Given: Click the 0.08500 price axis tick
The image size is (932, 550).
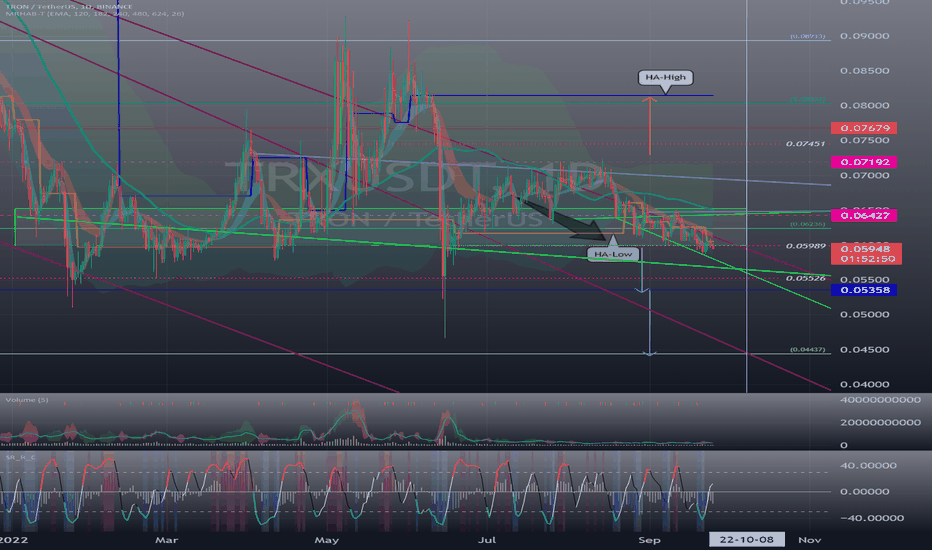Looking at the screenshot, I should click(x=864, y=71).
